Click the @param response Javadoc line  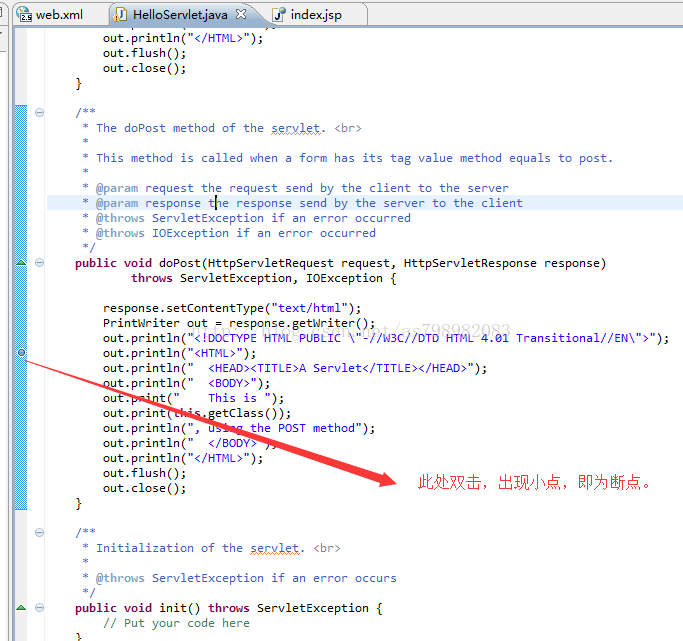302,203
